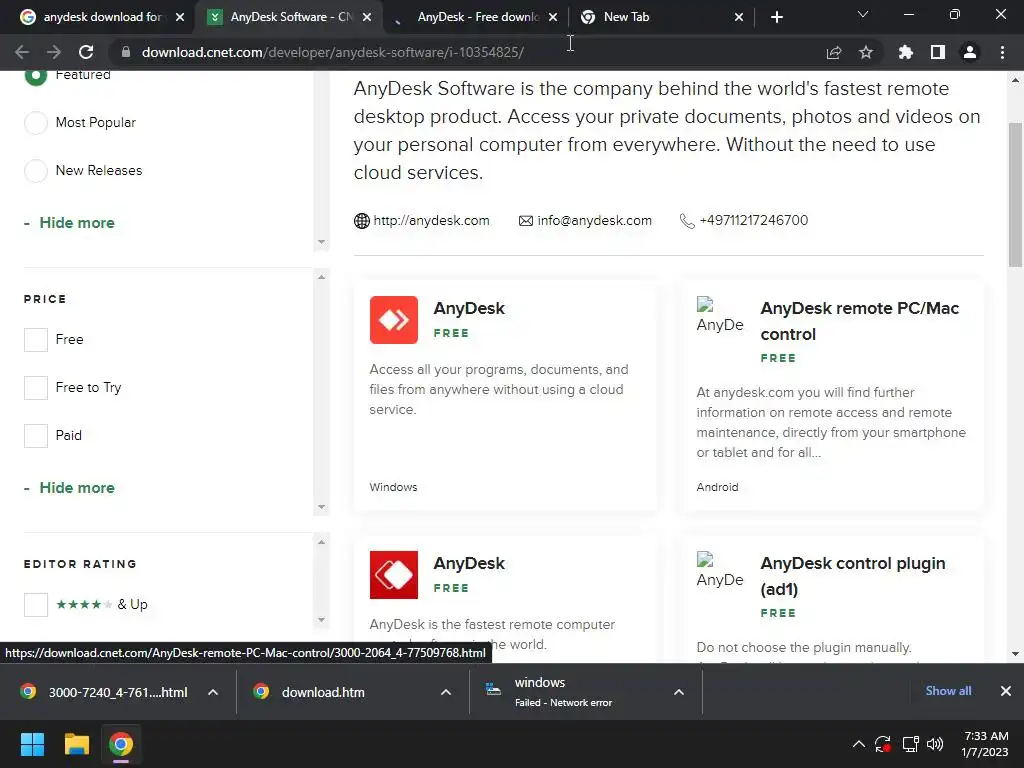This screenshot has width=1024, height=768.
Task: Switch to AnyDesk - Free download tab
Action: 477,17
